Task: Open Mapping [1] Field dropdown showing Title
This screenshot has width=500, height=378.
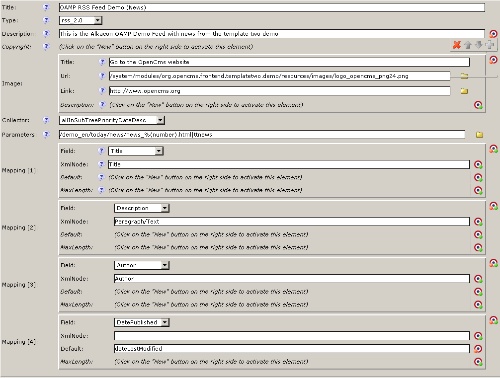Action: [135, 151]
